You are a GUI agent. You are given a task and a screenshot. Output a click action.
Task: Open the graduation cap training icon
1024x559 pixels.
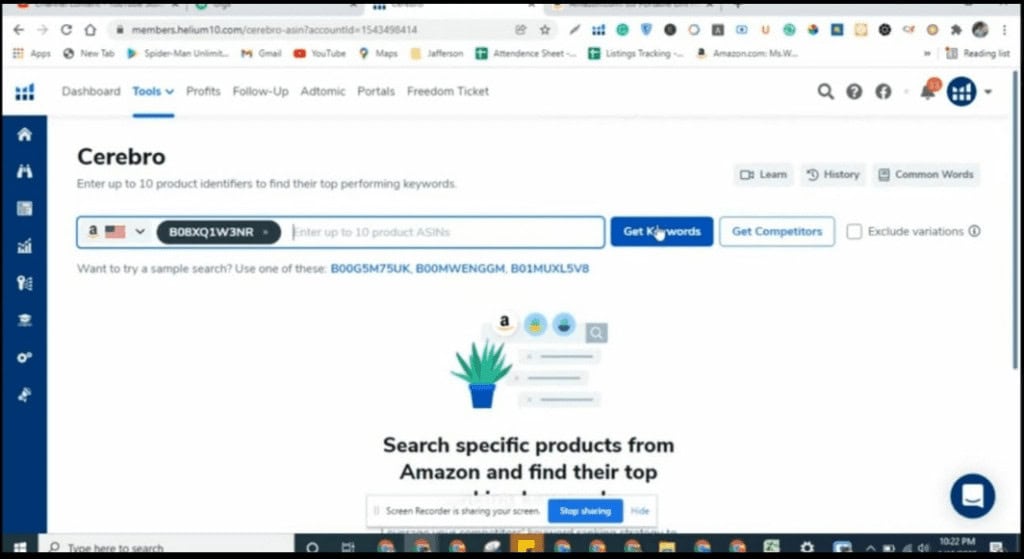(x=24, y=320)
